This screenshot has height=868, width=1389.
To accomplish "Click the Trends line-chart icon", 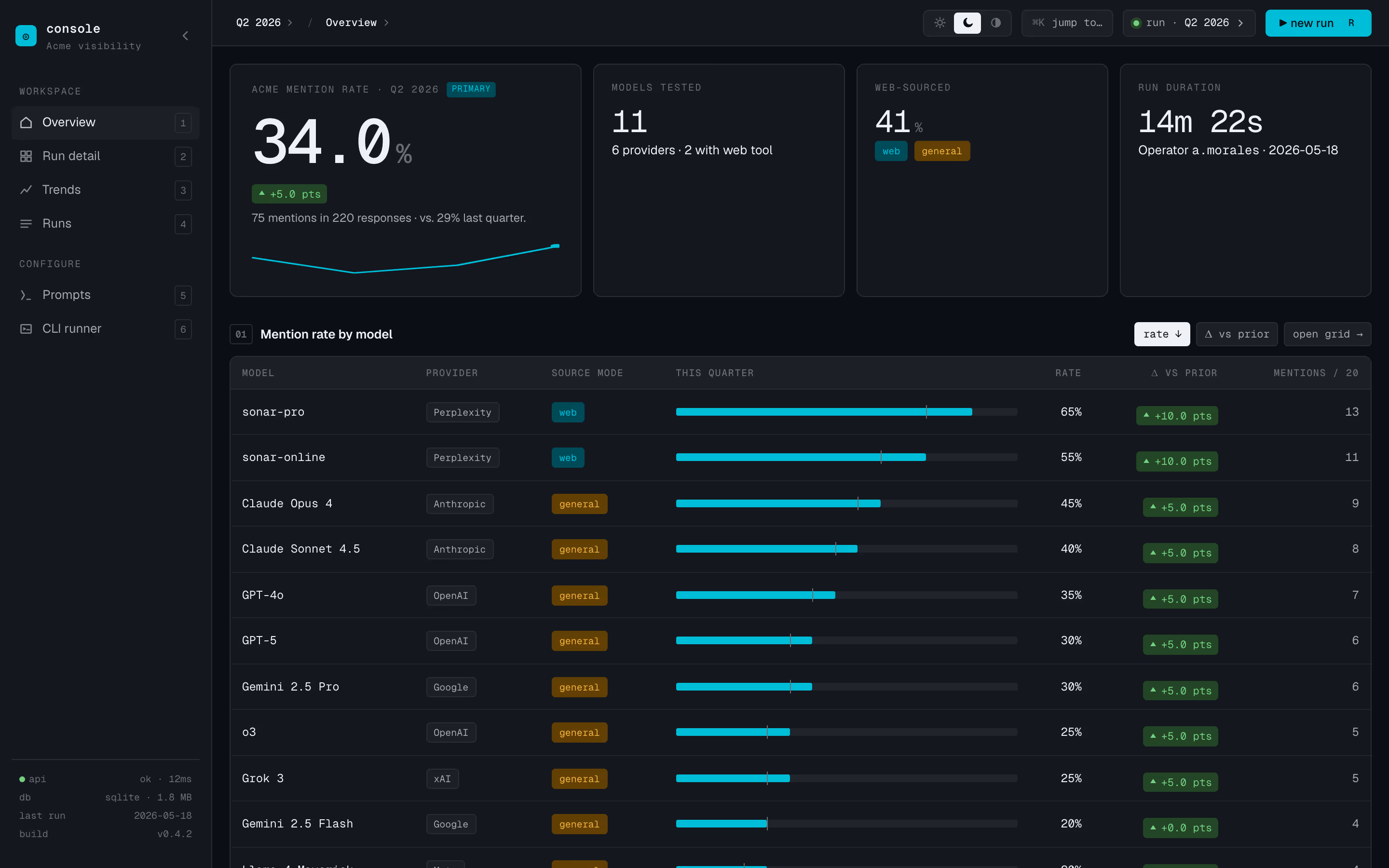I will (x=26, y=190).
